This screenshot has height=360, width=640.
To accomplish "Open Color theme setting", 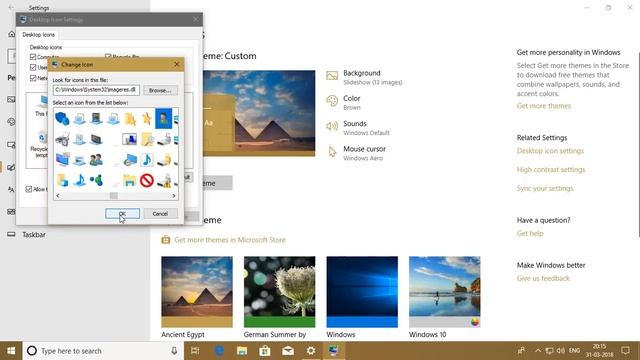I will point(344,102).
